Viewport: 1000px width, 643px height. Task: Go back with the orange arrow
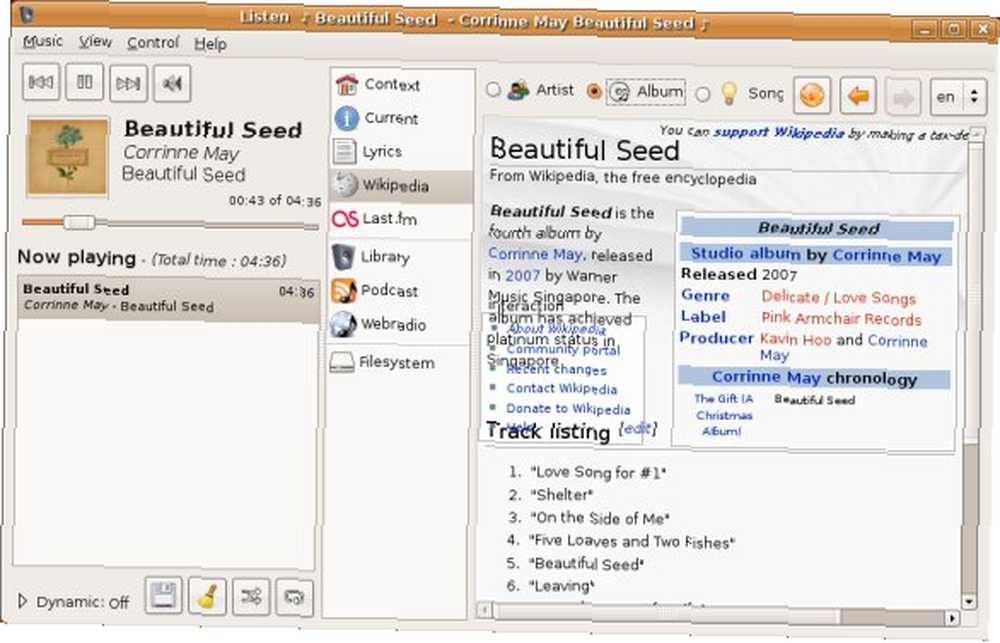[858, 96]
